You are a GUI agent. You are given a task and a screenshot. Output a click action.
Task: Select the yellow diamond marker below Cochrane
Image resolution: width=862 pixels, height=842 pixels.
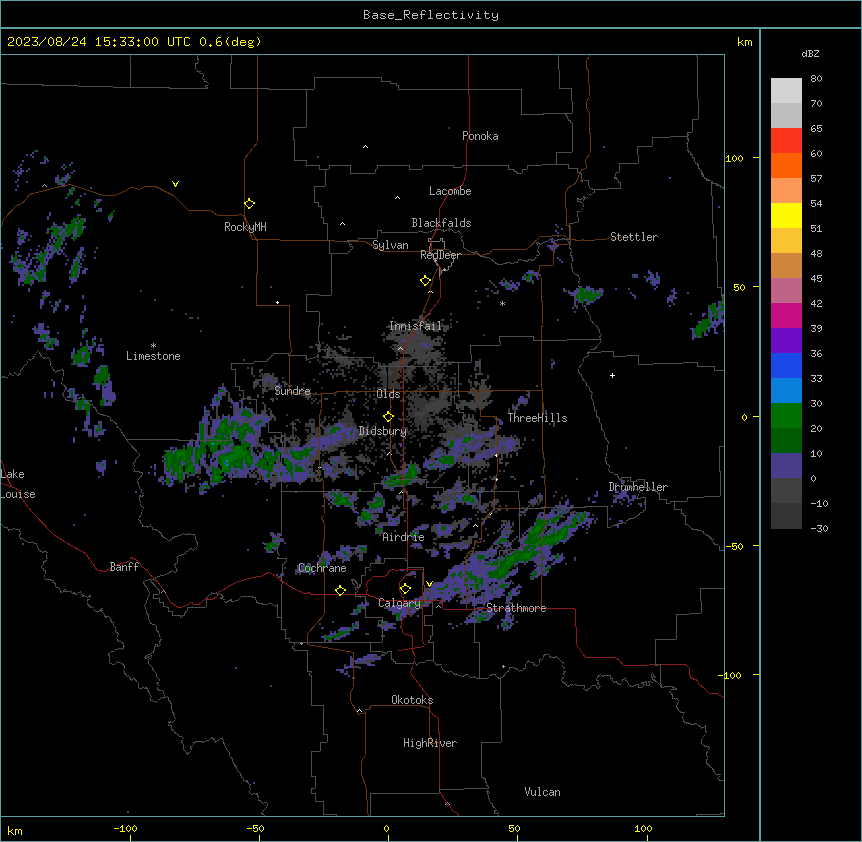[x=340, y=590]
